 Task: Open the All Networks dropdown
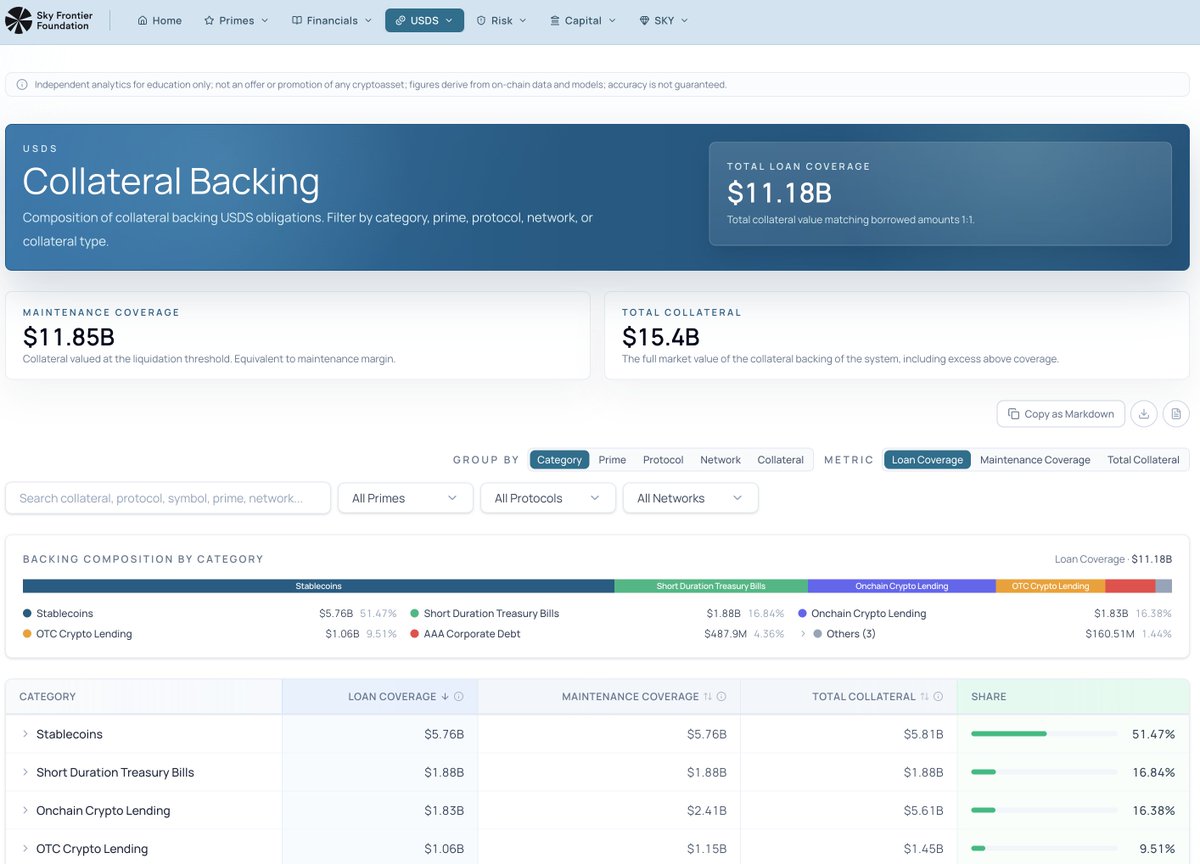pos(690,498)
